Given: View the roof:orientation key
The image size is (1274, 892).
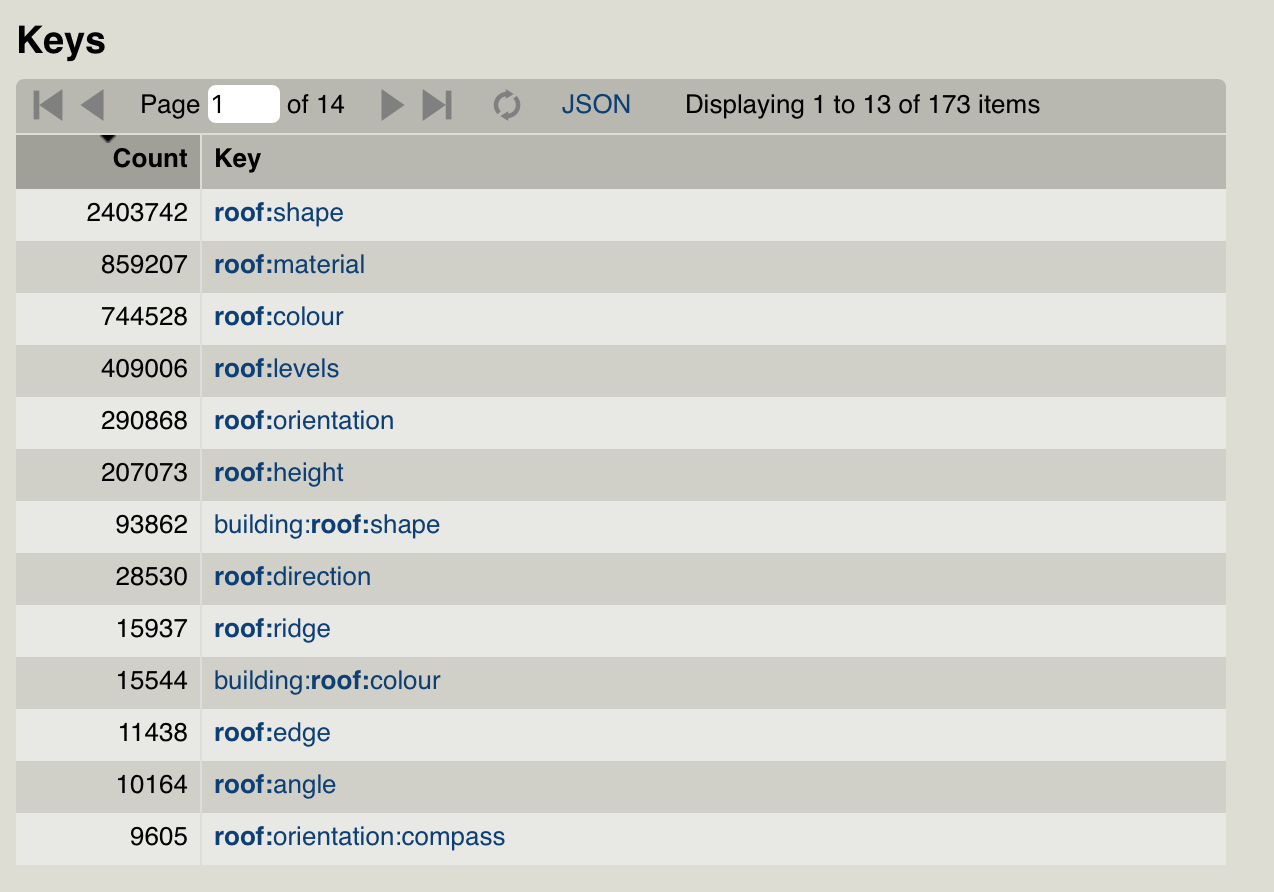Looking at the screenshot, I should point(303,420).
